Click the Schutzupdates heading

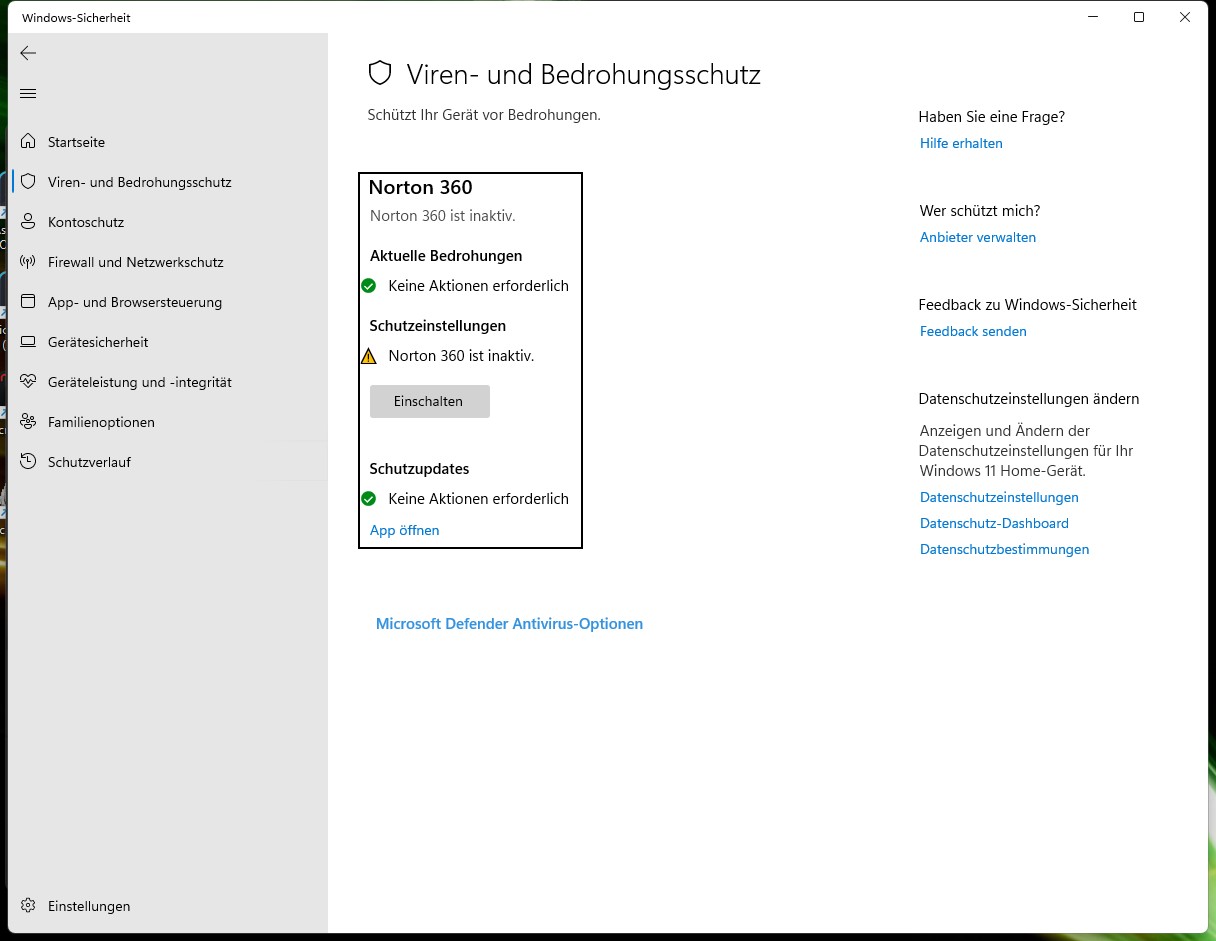click(419, 469)
